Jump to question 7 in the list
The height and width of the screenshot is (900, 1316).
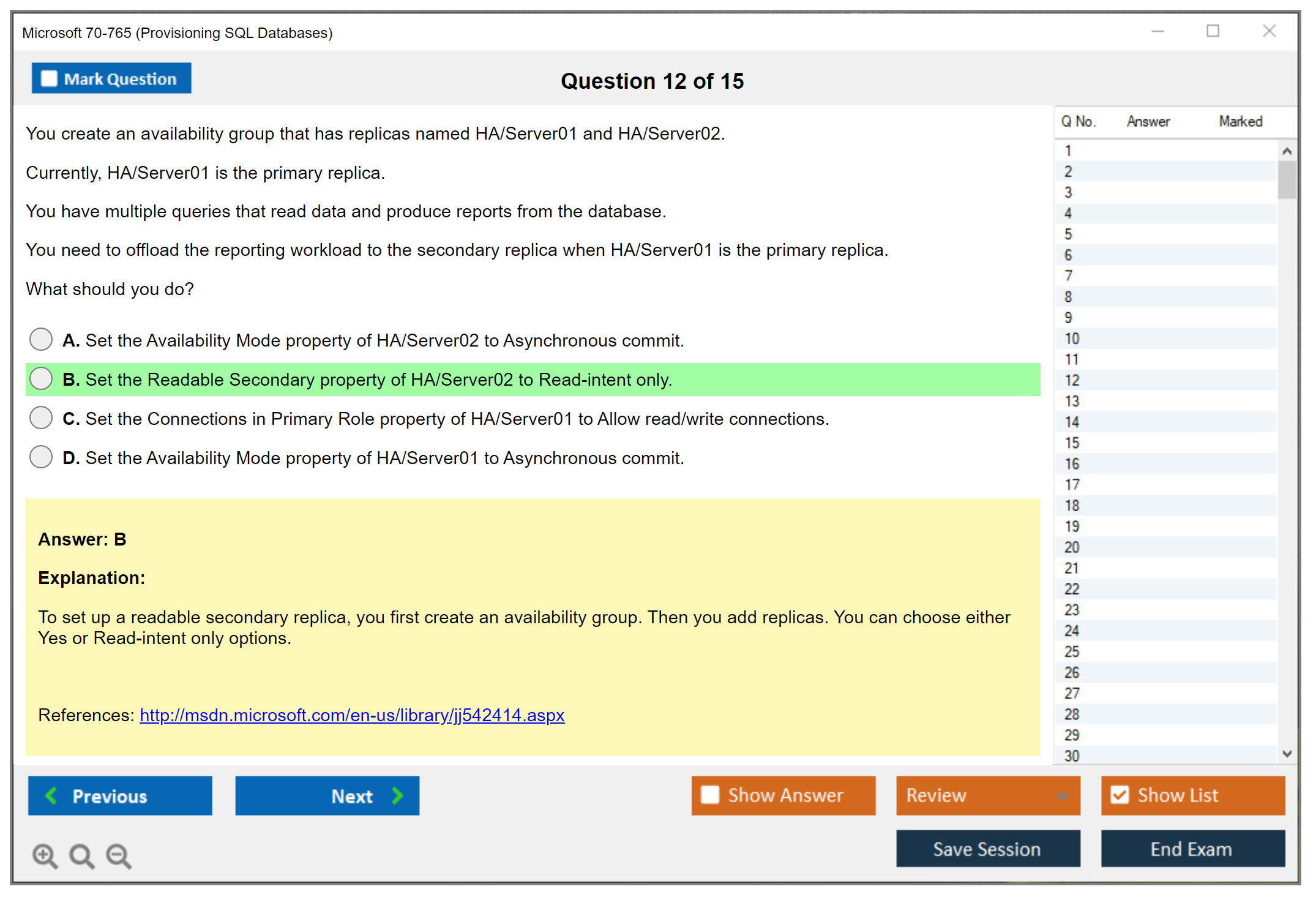click(1068, 276)
